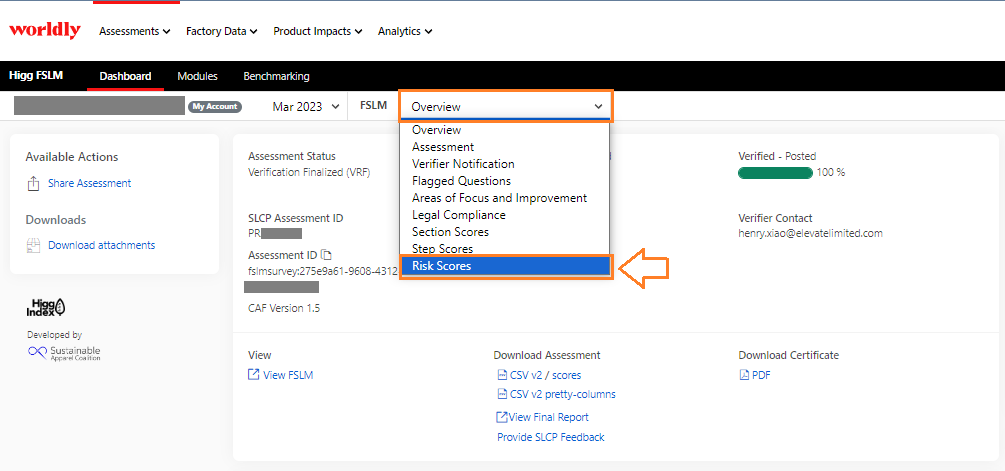Click the external-link icon beside View FSLM
This screenshot has height=471, width=1005.
tap(253, 375)
